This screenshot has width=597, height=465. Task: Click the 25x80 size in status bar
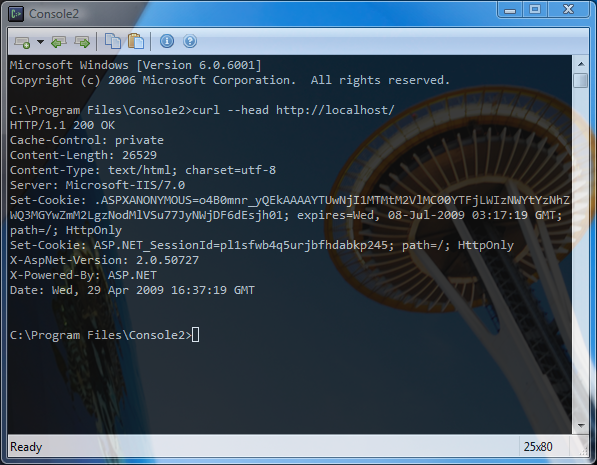coord(538,446)
